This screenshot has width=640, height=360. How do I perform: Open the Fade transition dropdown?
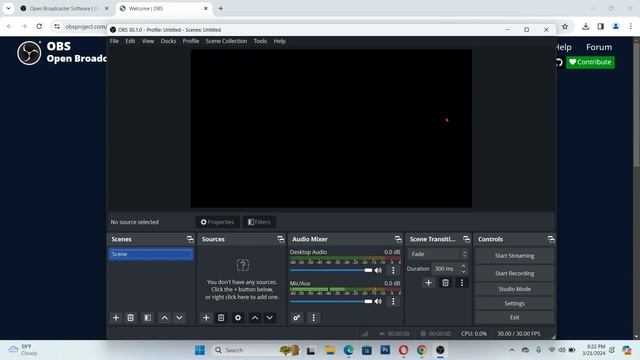(x=438, y=254)
